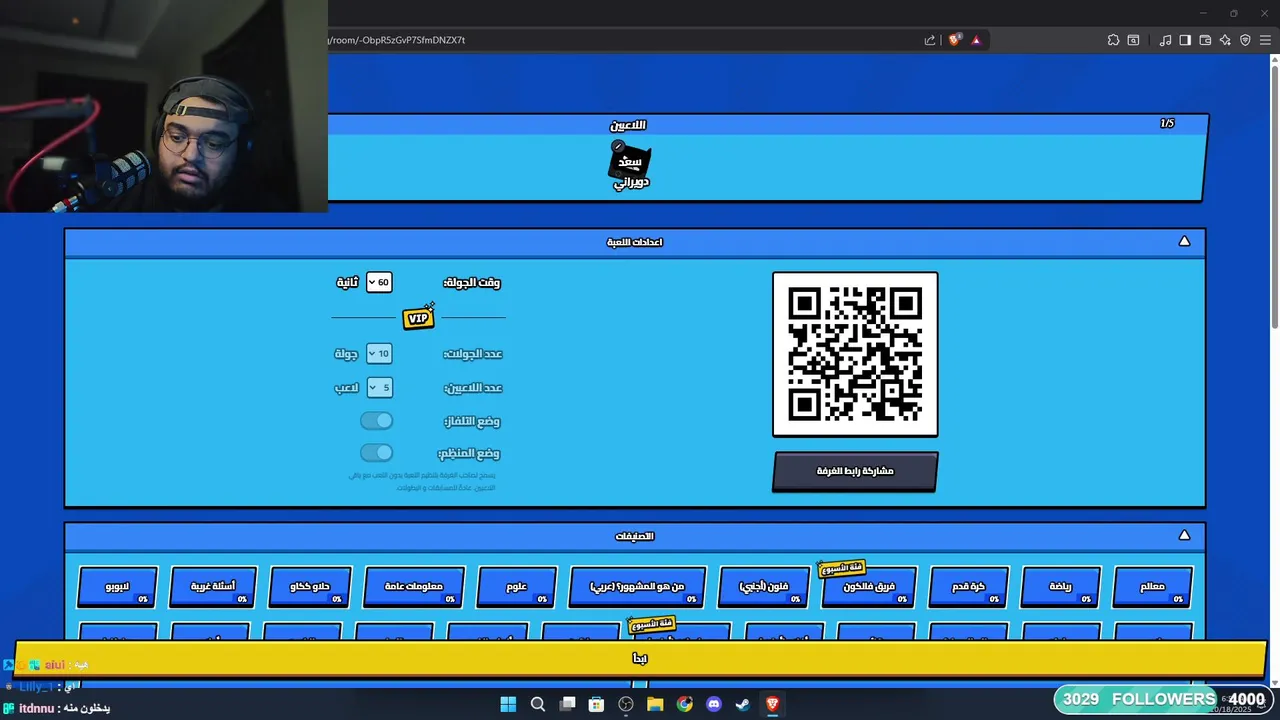Open the browser hamburger menu

tap(1265, 40)
